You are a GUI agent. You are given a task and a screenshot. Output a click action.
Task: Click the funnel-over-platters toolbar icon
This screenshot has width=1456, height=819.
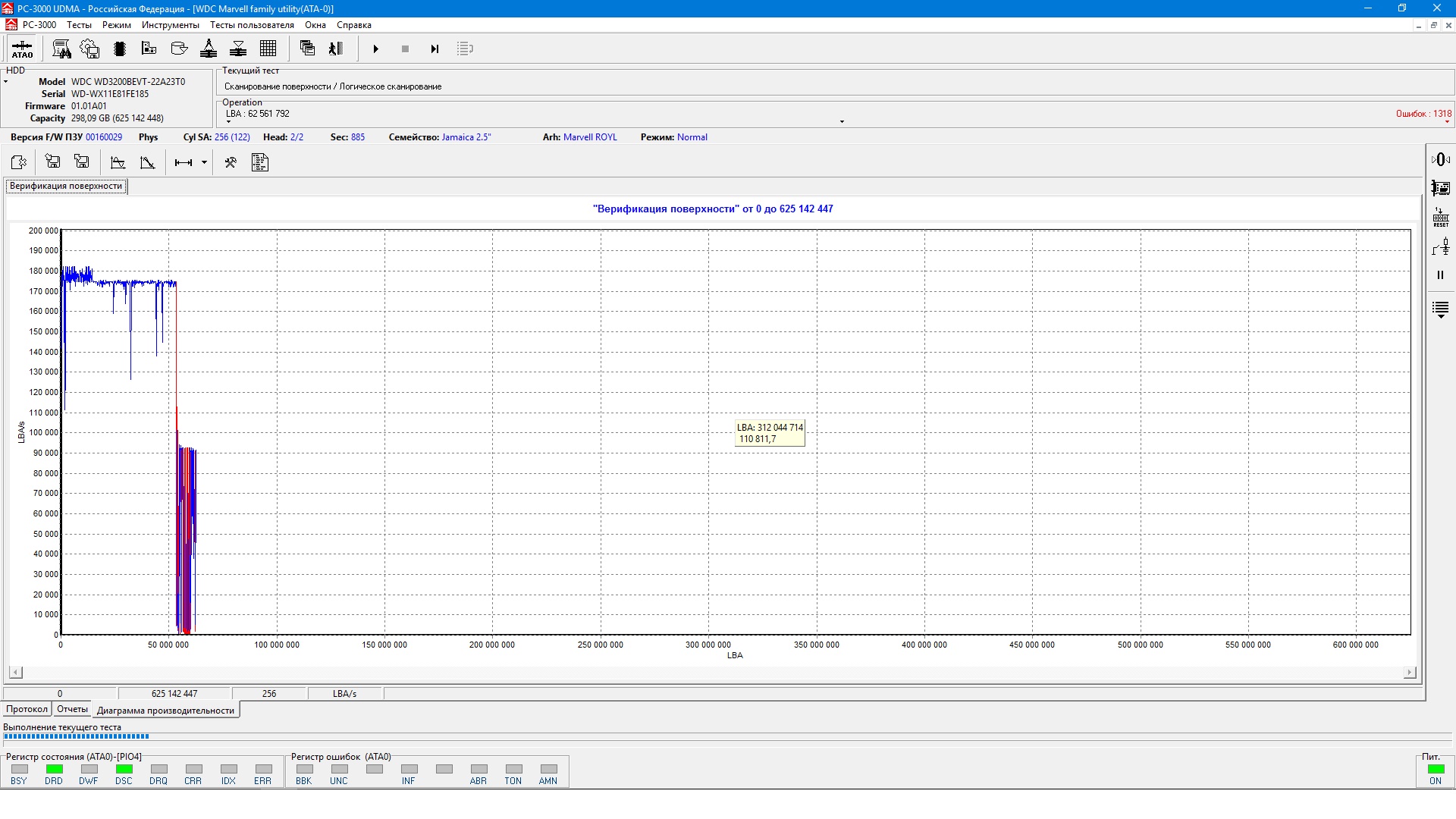point(238,49)
